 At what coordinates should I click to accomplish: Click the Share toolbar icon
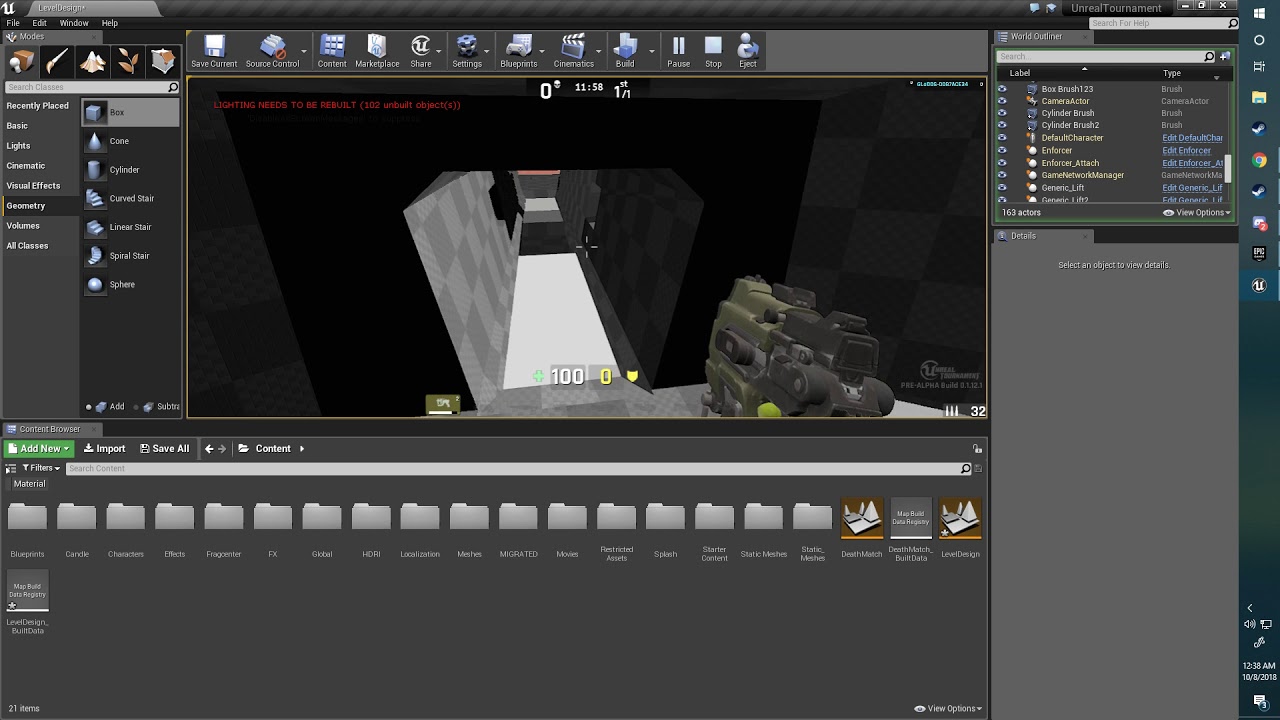[x=421, y=51]
